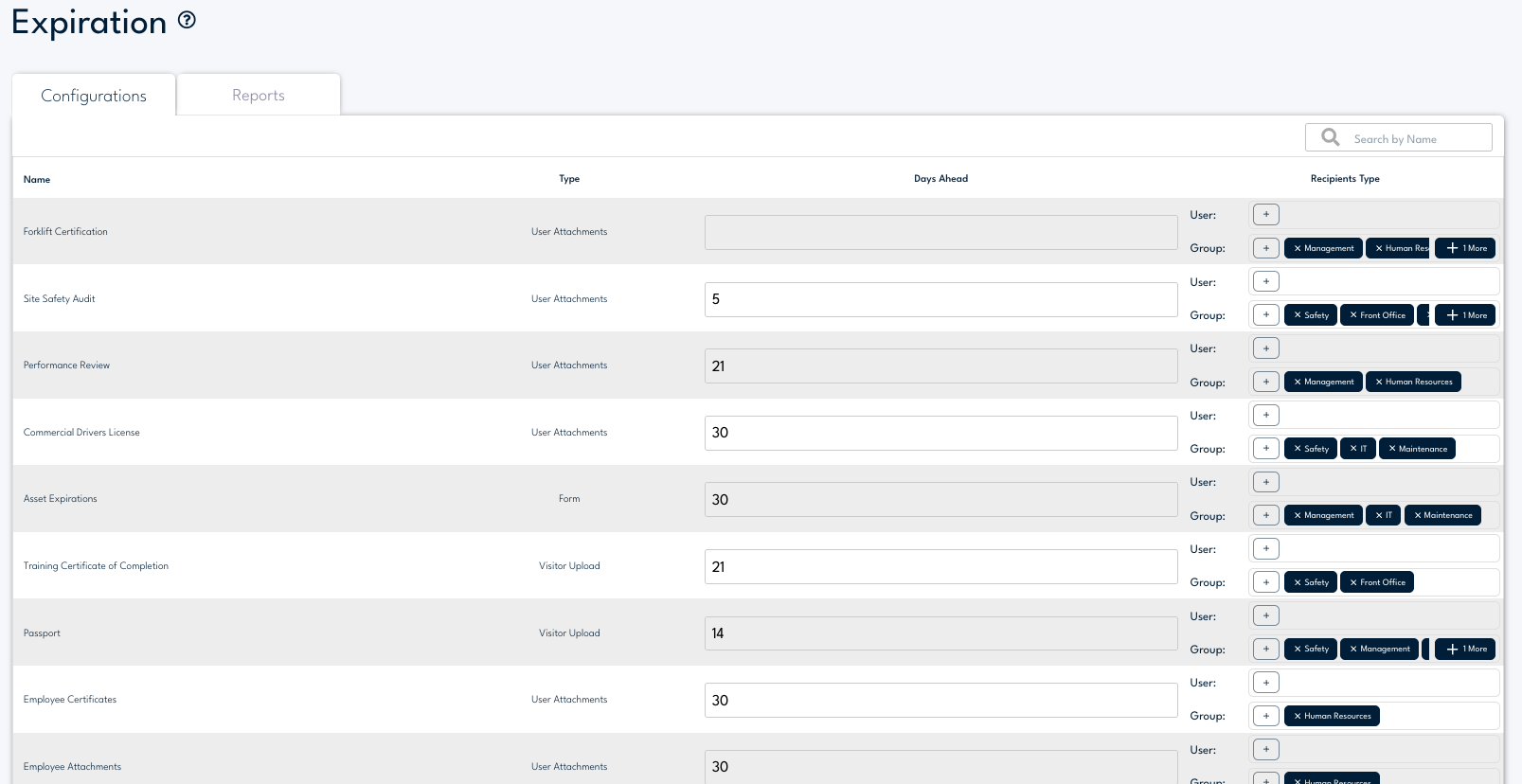Expand '1 More' groups for Forklift Certification

[x=1465, y=248]
